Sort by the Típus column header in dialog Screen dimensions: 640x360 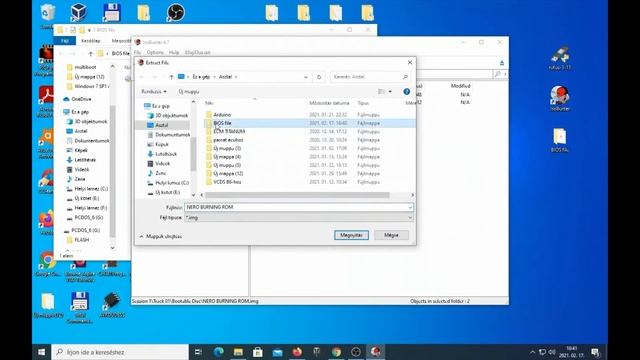coord(363,103)
